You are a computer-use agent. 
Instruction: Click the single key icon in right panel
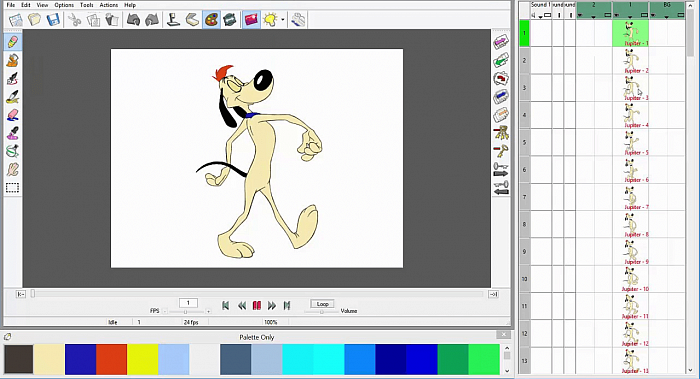point(501,151)
